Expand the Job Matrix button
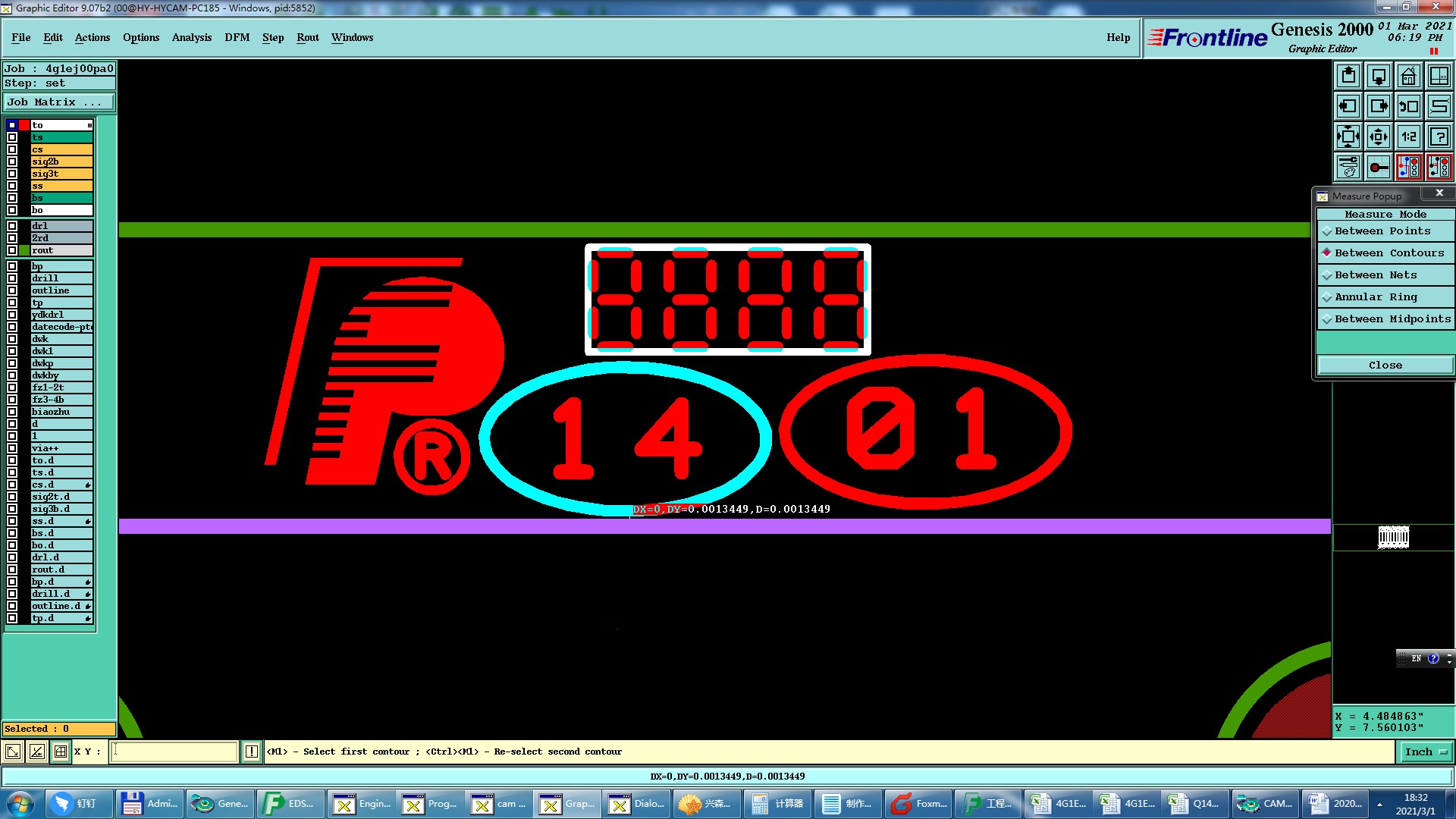The image size is (1456, 819). (x=59, y=102)
